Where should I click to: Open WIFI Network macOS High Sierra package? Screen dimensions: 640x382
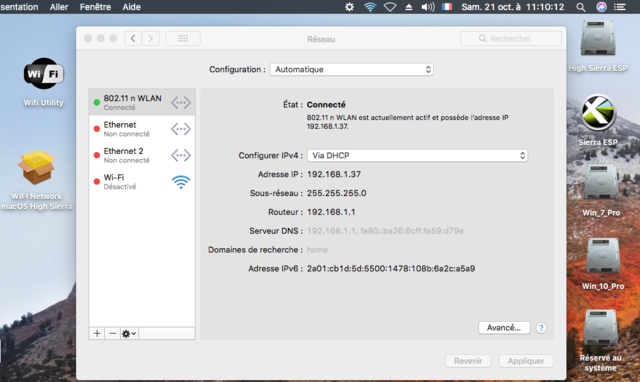pyautogui.click(x=36, y=168)
